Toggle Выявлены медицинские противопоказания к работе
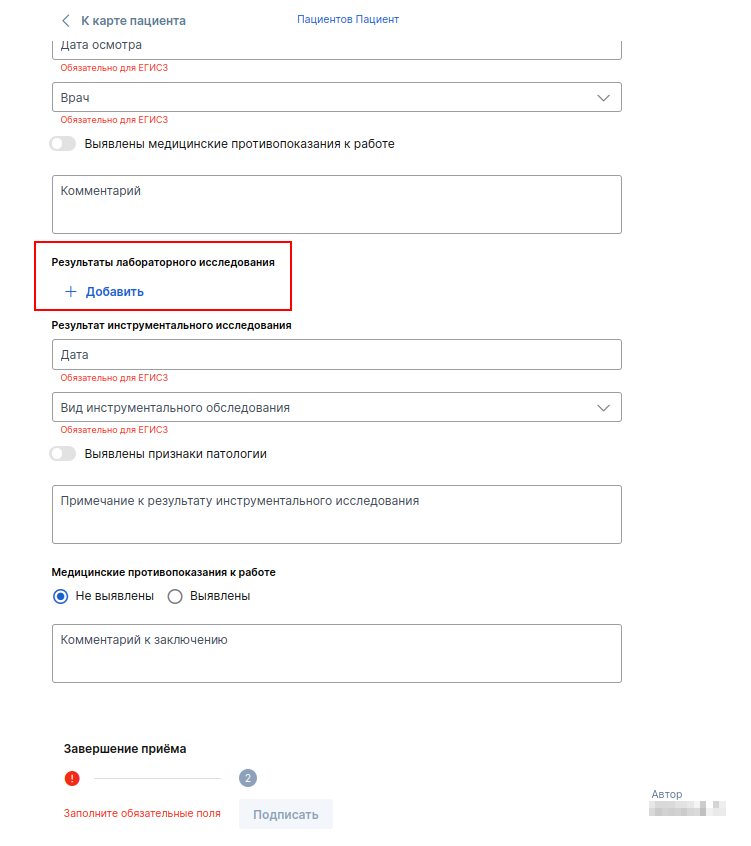Image resolution: width=751 pixels, height=846 pixels. 63,144
